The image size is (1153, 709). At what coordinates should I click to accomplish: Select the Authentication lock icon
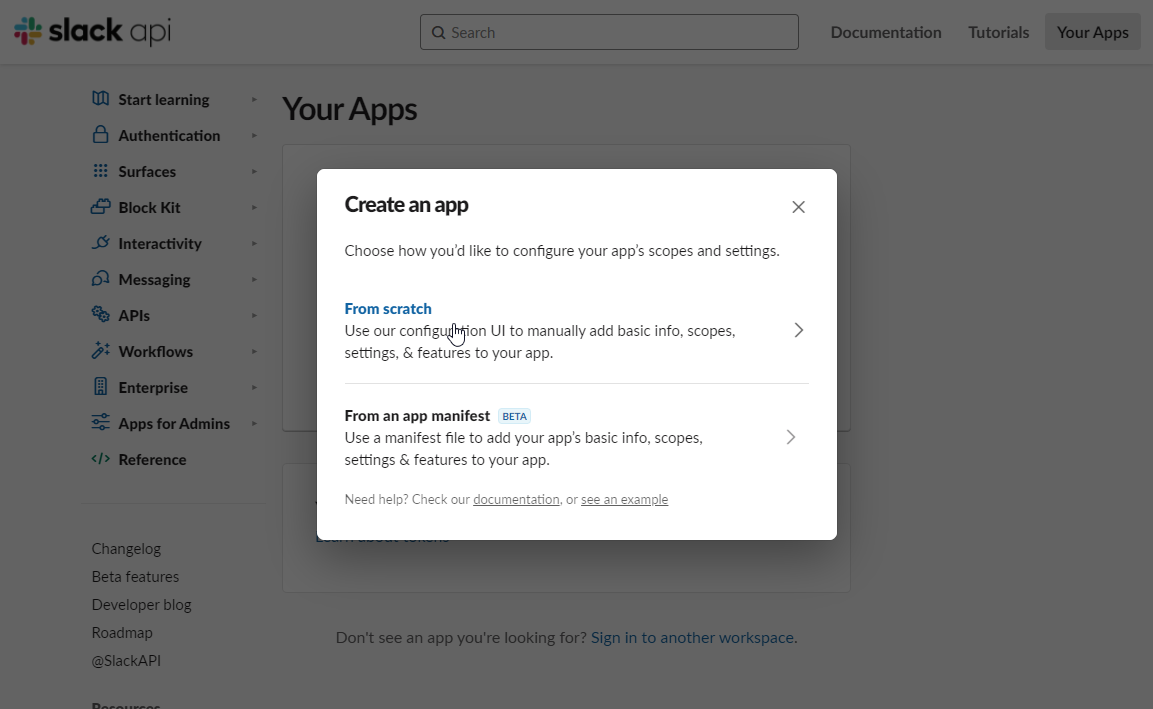pyautogui.click(x=100, y=135)
